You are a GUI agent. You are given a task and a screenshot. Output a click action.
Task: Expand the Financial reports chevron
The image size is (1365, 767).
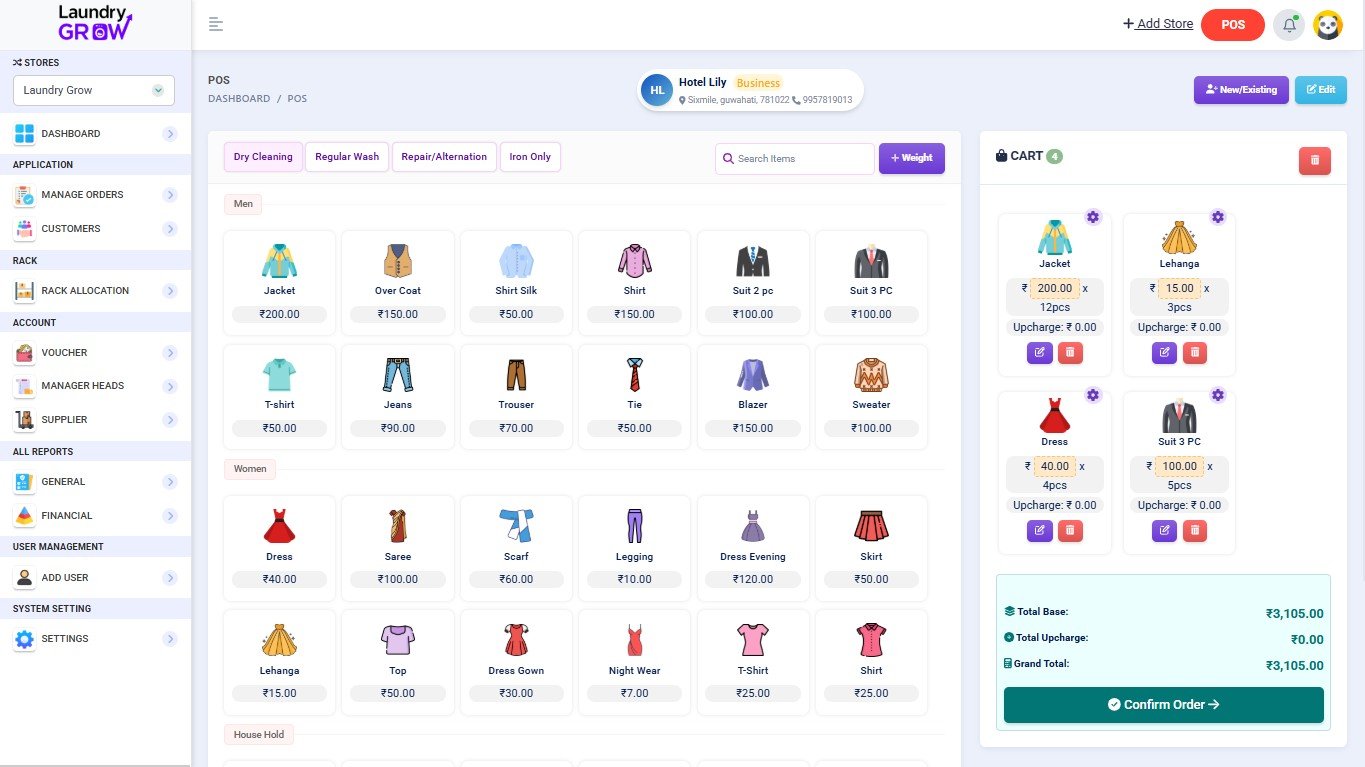(x=170, y=516)
